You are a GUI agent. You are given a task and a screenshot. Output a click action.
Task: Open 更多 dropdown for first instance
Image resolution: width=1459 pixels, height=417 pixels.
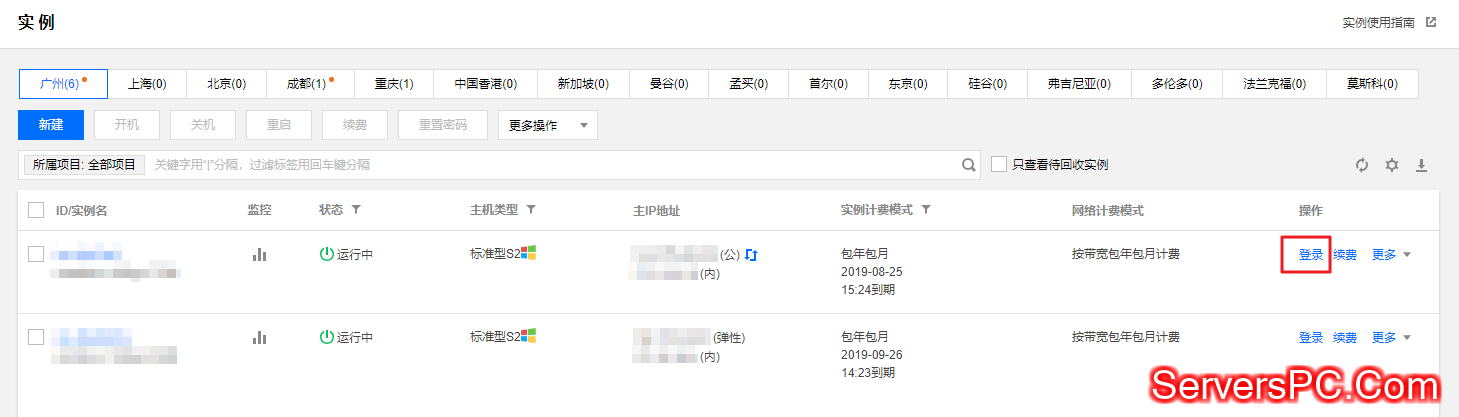1391,255
